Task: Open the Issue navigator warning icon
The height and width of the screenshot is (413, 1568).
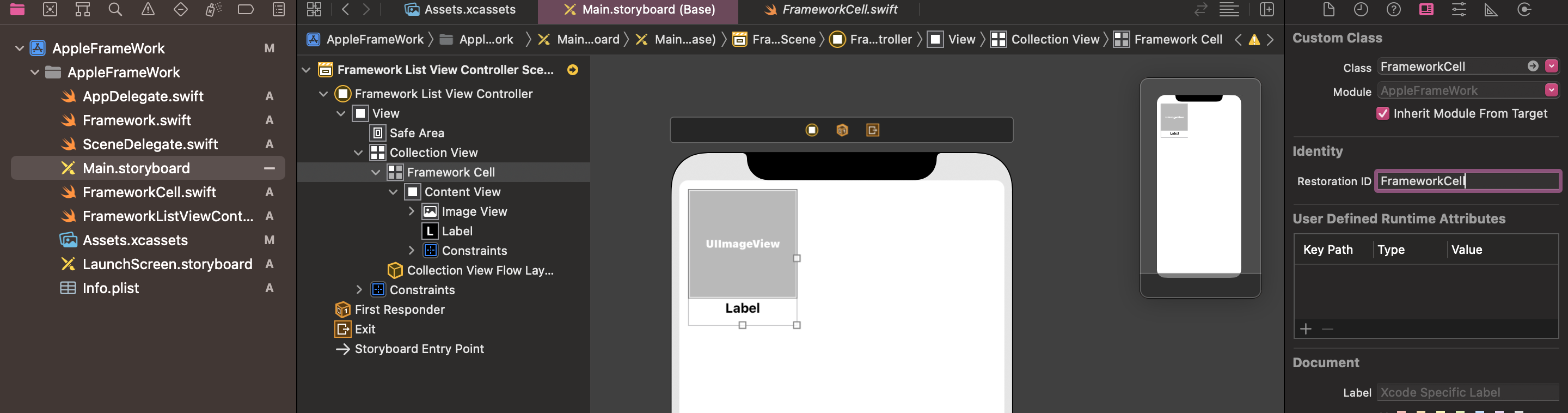Action: pos(148,9)
